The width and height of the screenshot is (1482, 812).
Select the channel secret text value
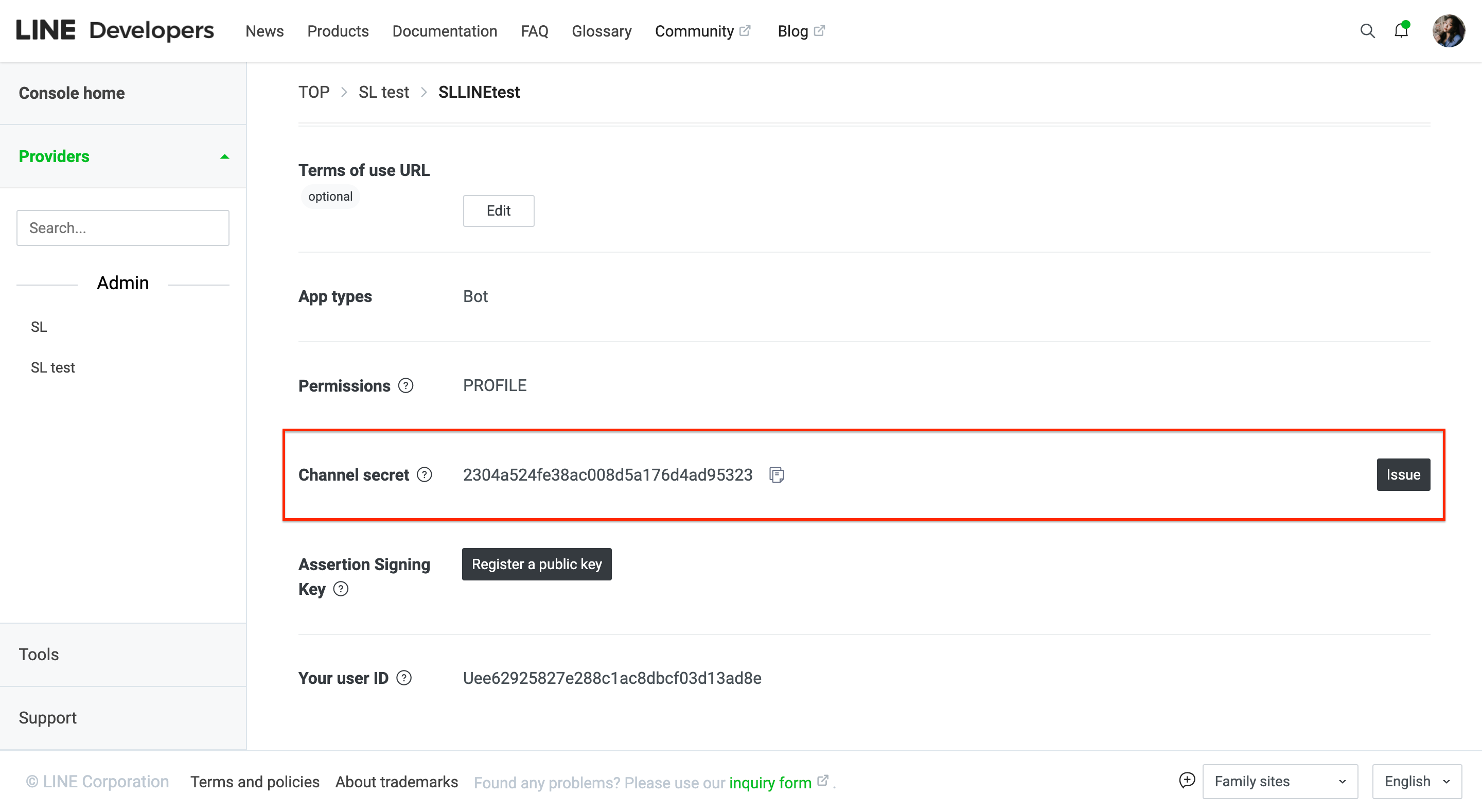coord(608,475)
